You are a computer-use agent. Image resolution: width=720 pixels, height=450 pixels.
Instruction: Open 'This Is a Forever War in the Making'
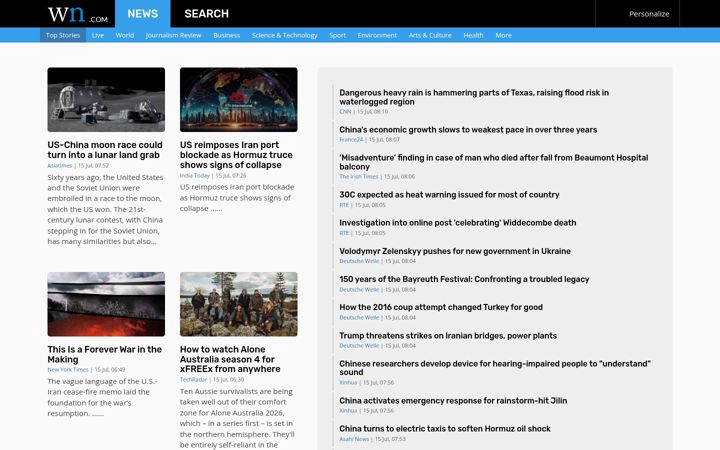[x=104, y=354]
